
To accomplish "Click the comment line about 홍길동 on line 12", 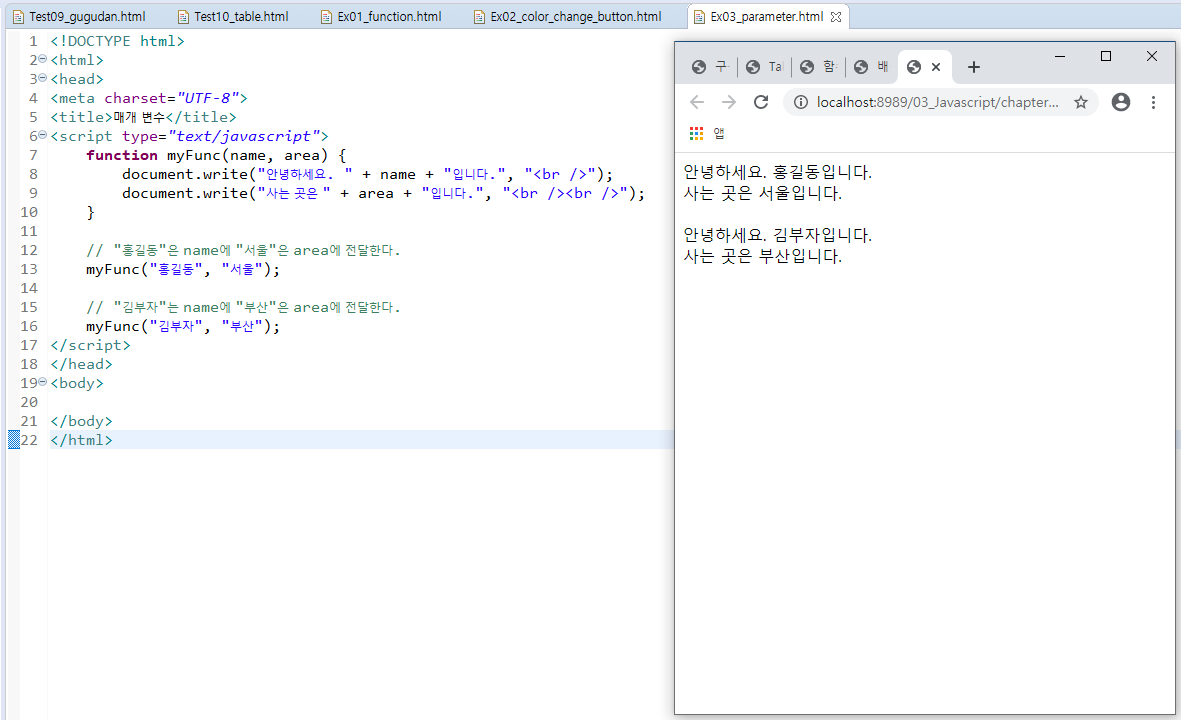I will coord(243,250).
